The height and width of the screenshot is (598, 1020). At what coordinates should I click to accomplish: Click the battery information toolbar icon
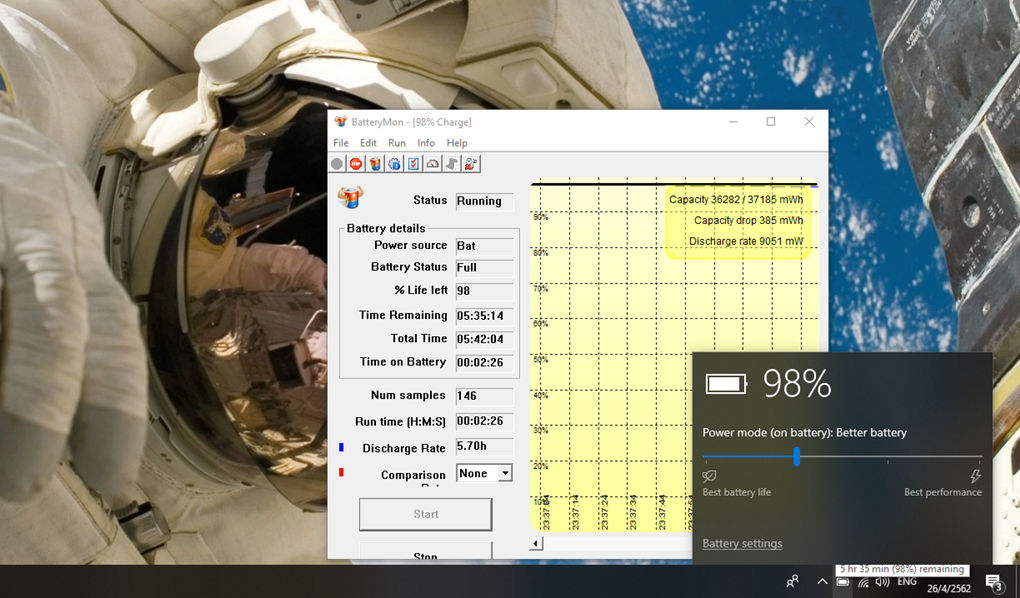tap(375, 164)
